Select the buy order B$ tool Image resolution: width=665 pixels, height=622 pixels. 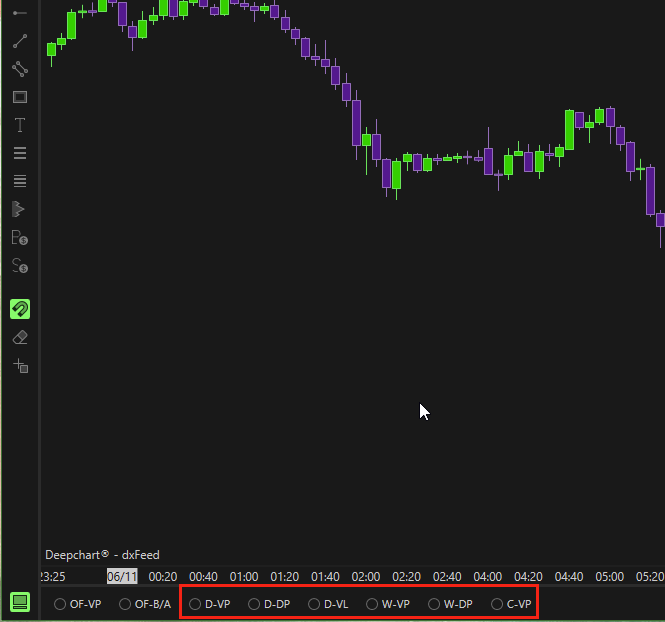[20, 237]
